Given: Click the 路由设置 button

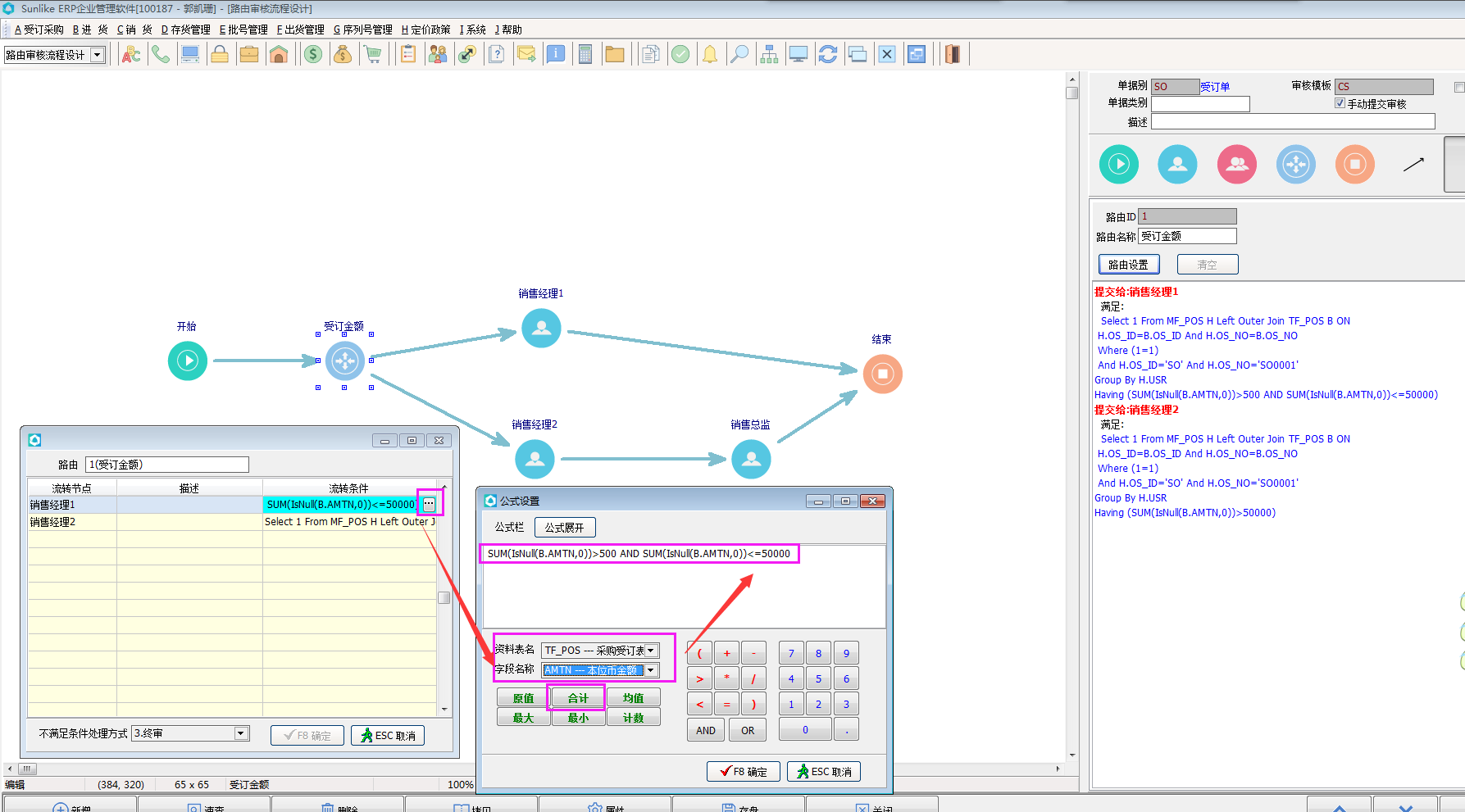Looking at the screenshot, I should pyautogui.click(x=1129, y=265).
